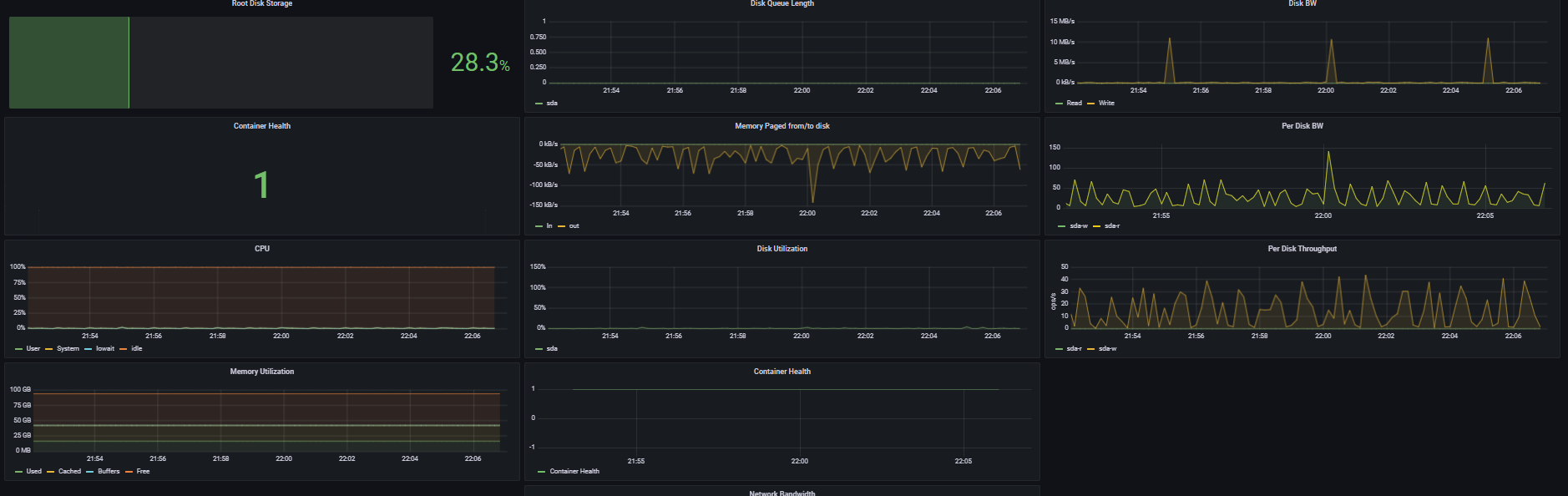Click the Container Health stat value 1
Screen dimensions: 1568x496
coord(261,185)
